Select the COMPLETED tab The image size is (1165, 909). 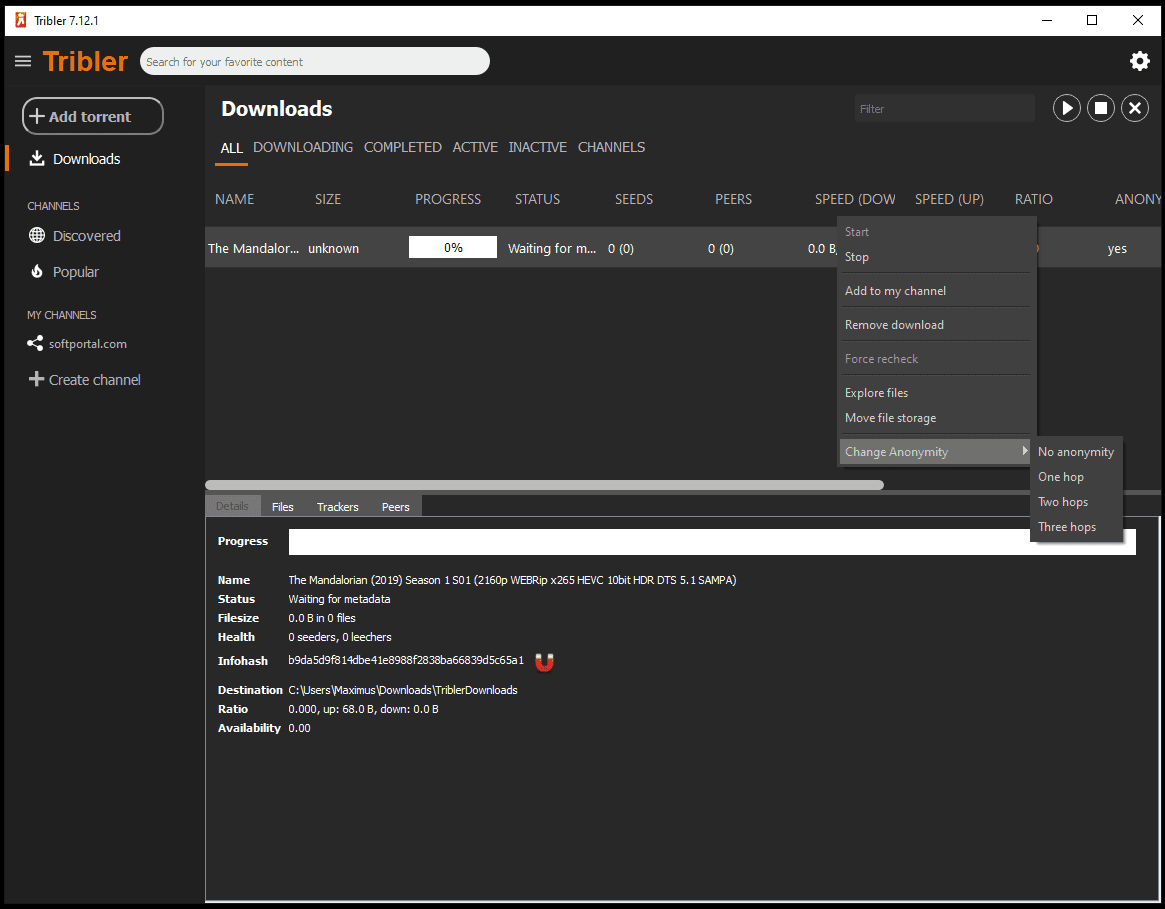403,147
